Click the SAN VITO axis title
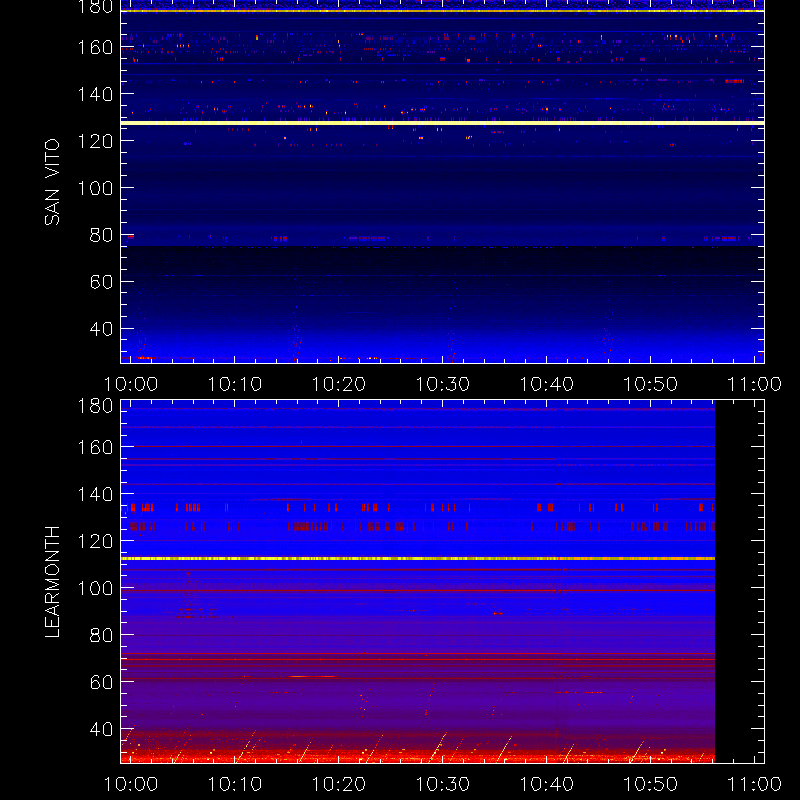 coord(52,182)
